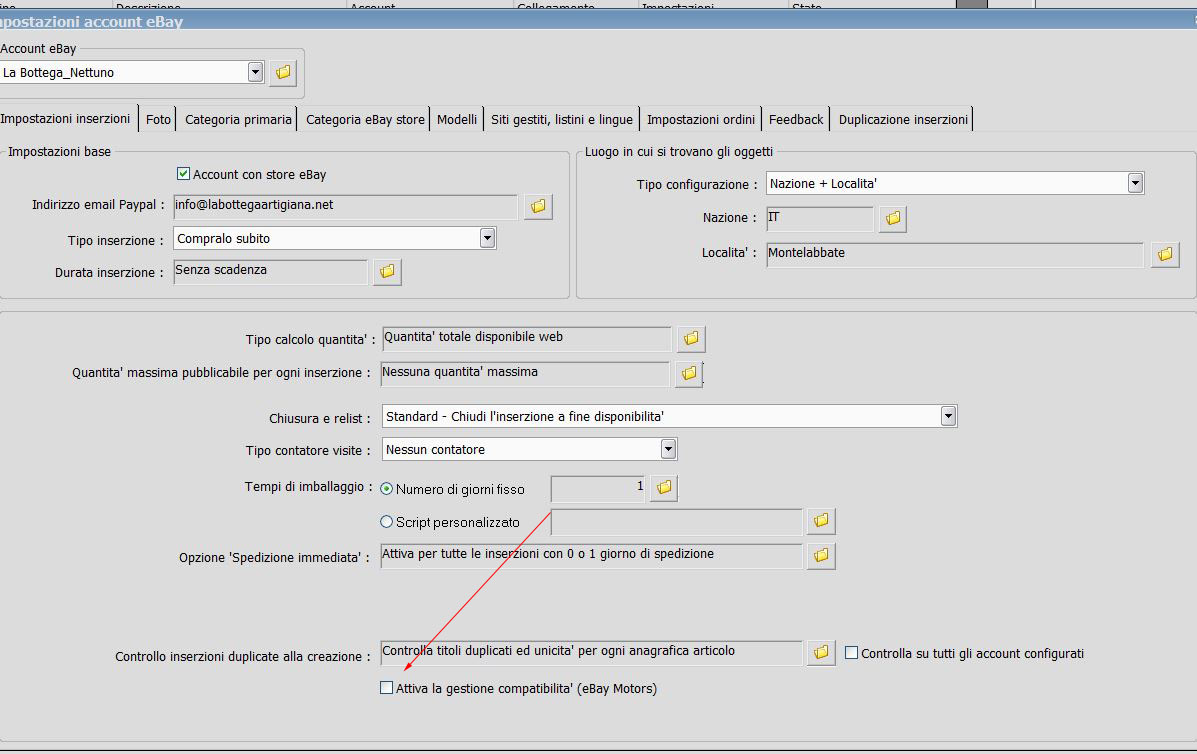
Task: Open Duplicazione inserzioni tab
Action: [903, 119]
